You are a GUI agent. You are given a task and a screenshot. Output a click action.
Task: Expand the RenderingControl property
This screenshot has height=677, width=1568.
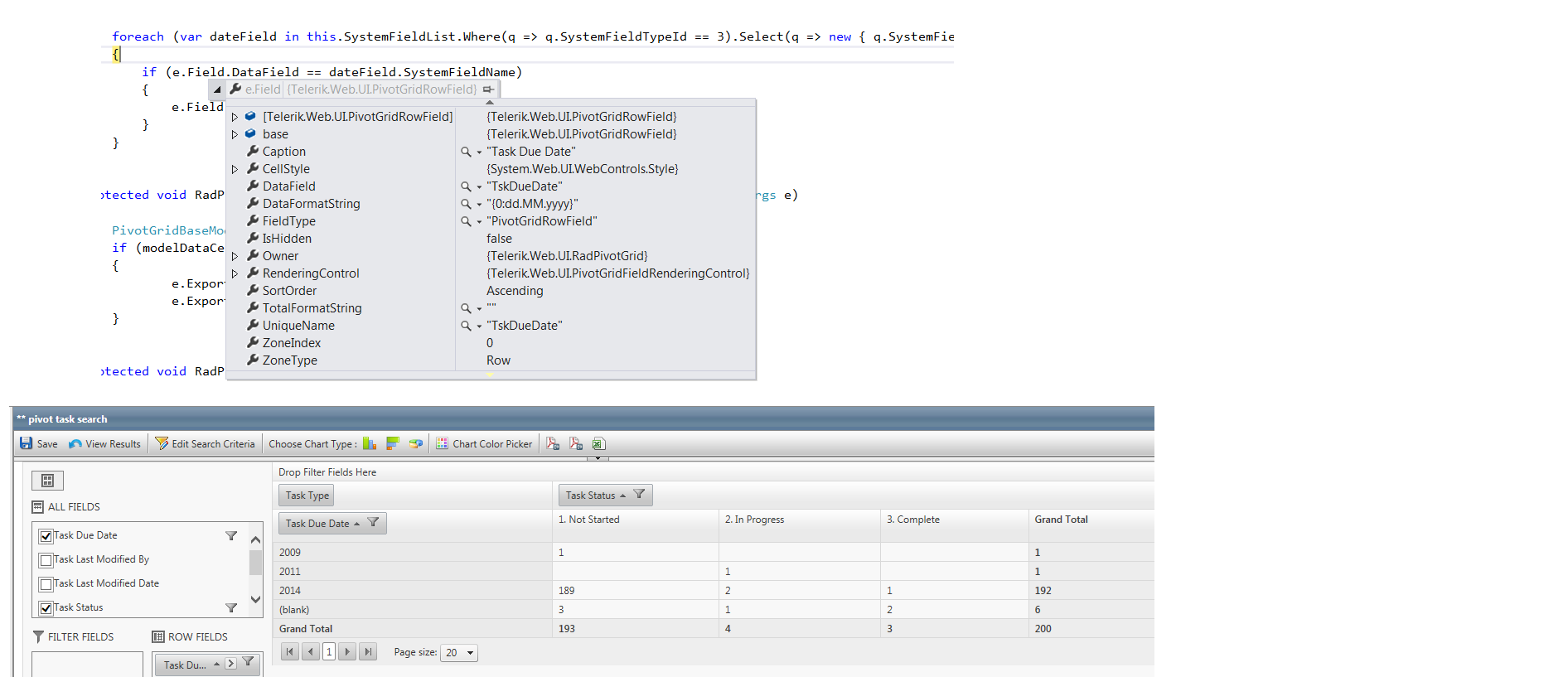(235, 273)
